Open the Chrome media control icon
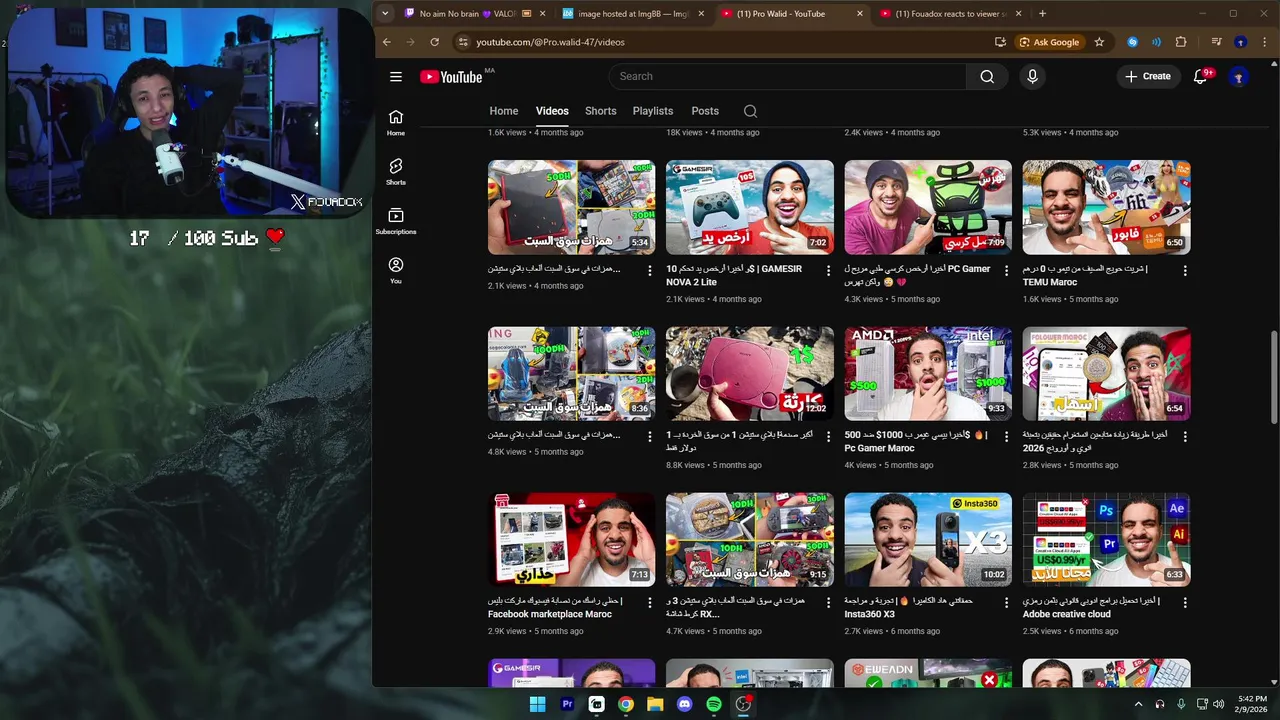 click(x=1216, y=42)
